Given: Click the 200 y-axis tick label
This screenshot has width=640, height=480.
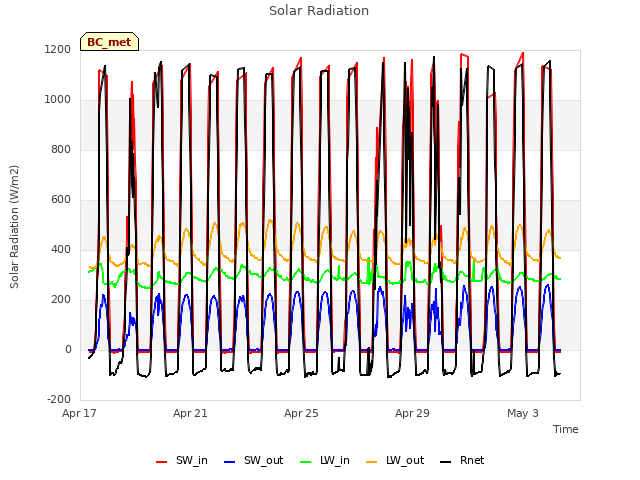Looking at the screenshot, I should pos(61,300).
